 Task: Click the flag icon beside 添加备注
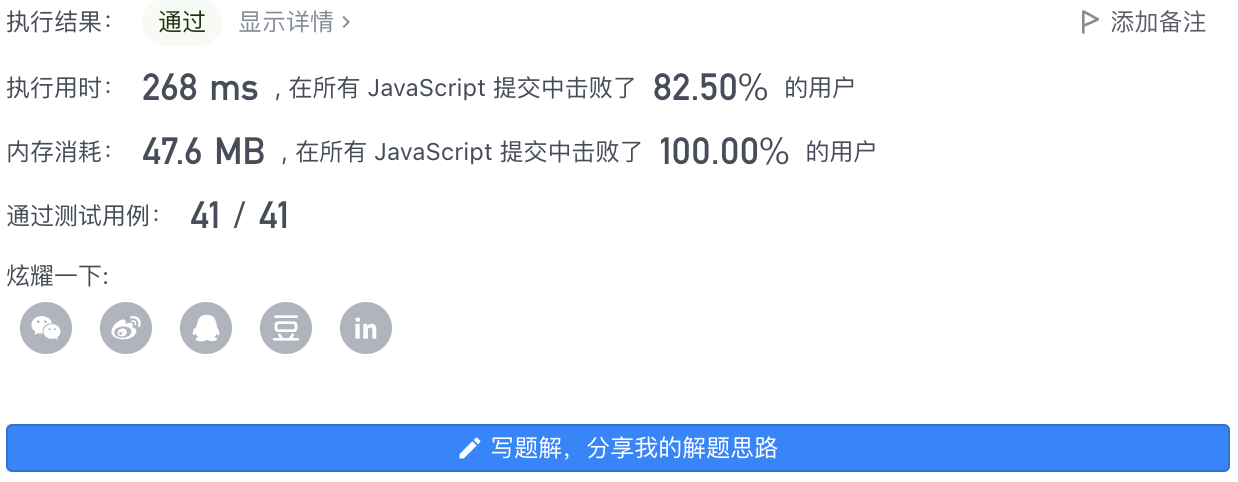click(1090, 22)
